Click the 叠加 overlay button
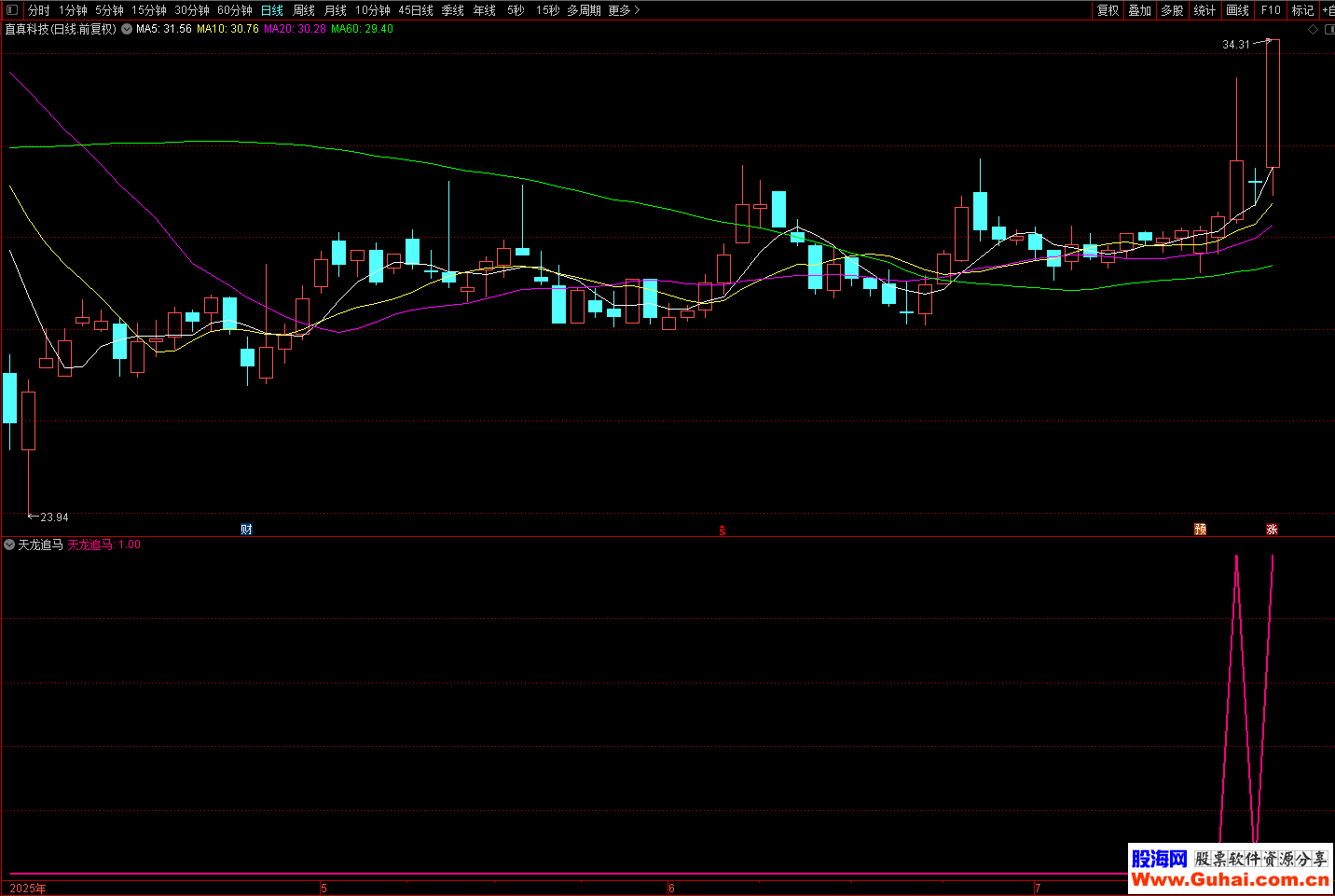Screen dimensions: 1335x896 [x=1139, y=10]
